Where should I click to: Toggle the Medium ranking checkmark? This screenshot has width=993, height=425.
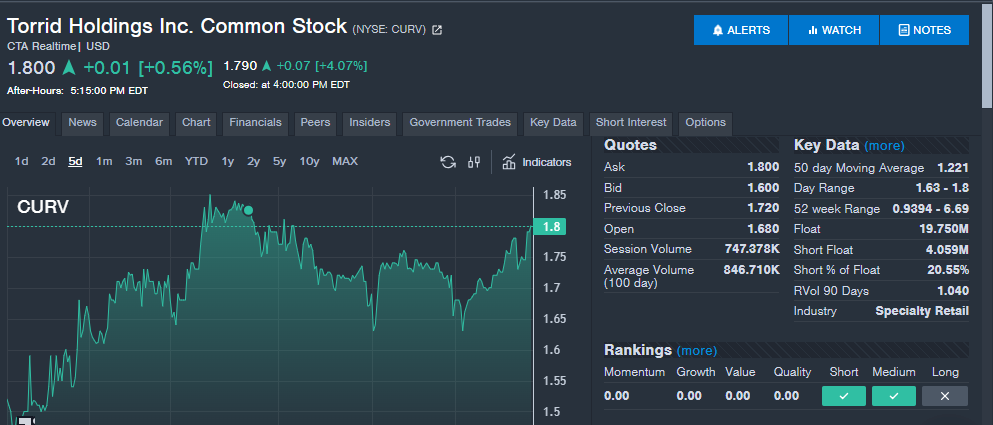click(893, 396)
